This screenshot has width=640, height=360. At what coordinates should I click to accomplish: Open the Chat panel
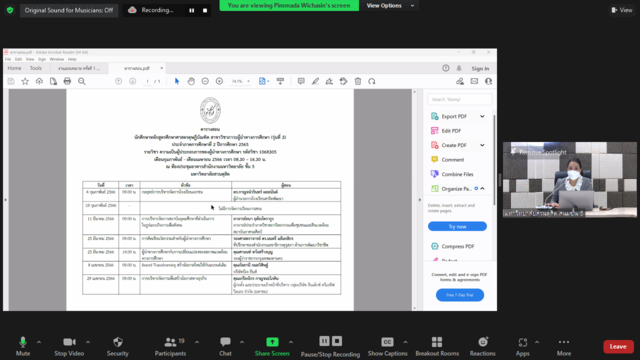tap(225, 342)
